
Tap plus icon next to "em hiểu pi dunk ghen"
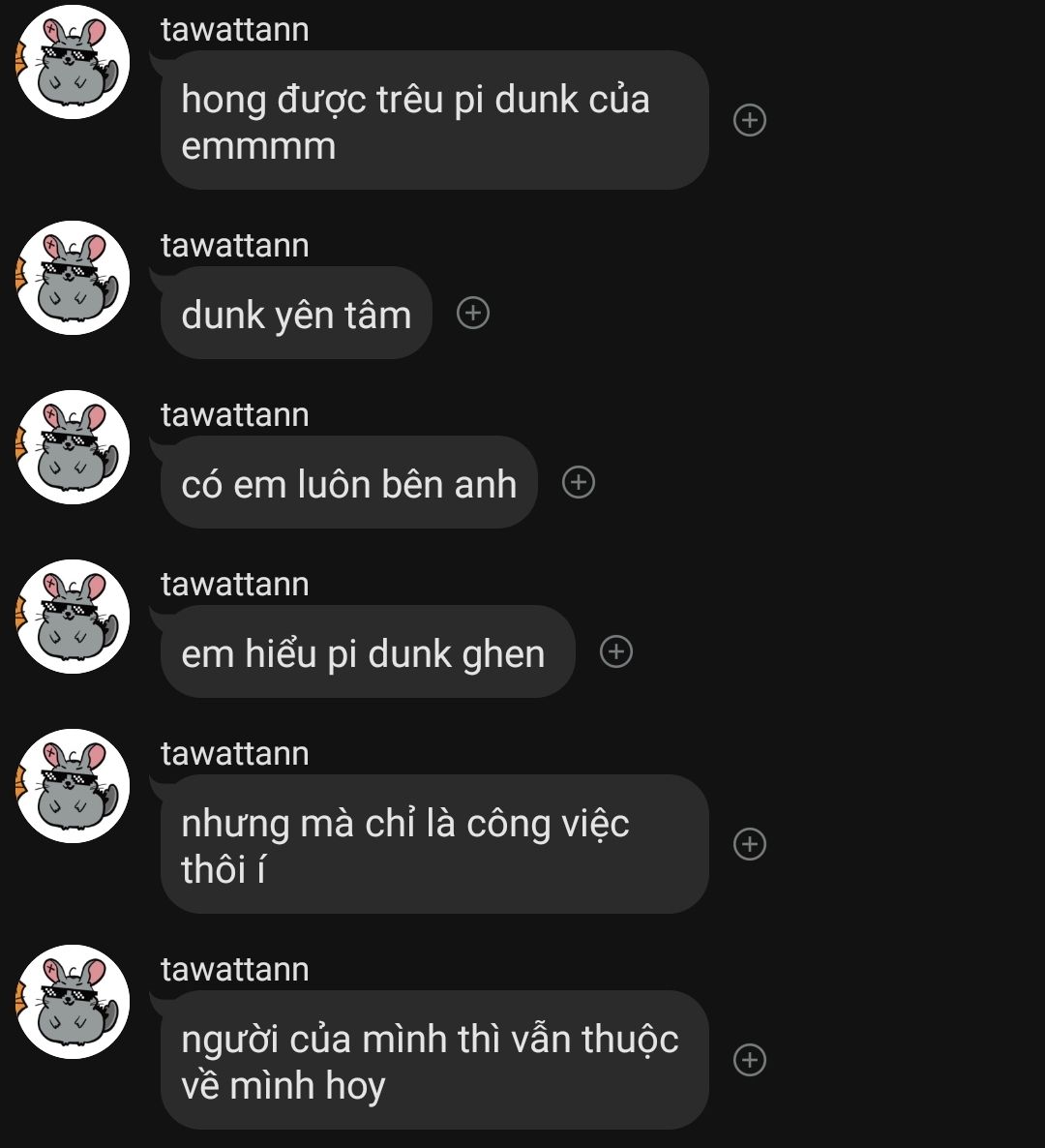click(616, 651)
